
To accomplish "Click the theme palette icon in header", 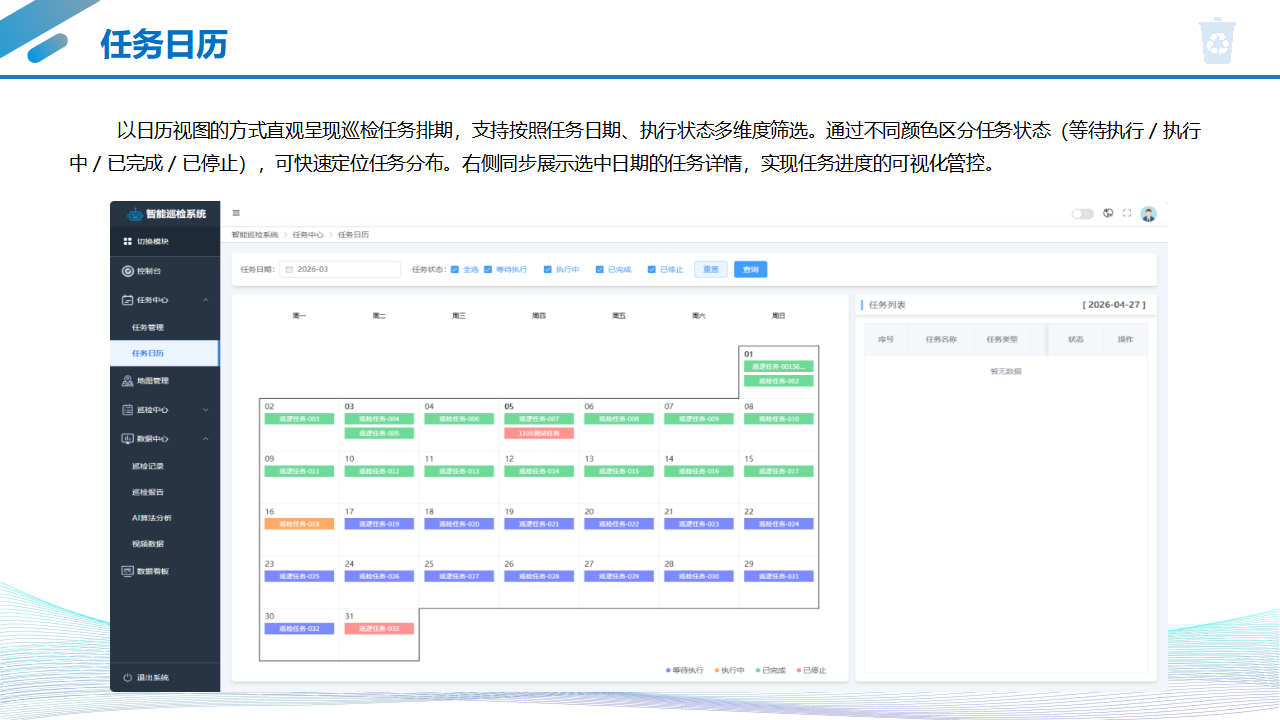I will [x=1108, y=213].
